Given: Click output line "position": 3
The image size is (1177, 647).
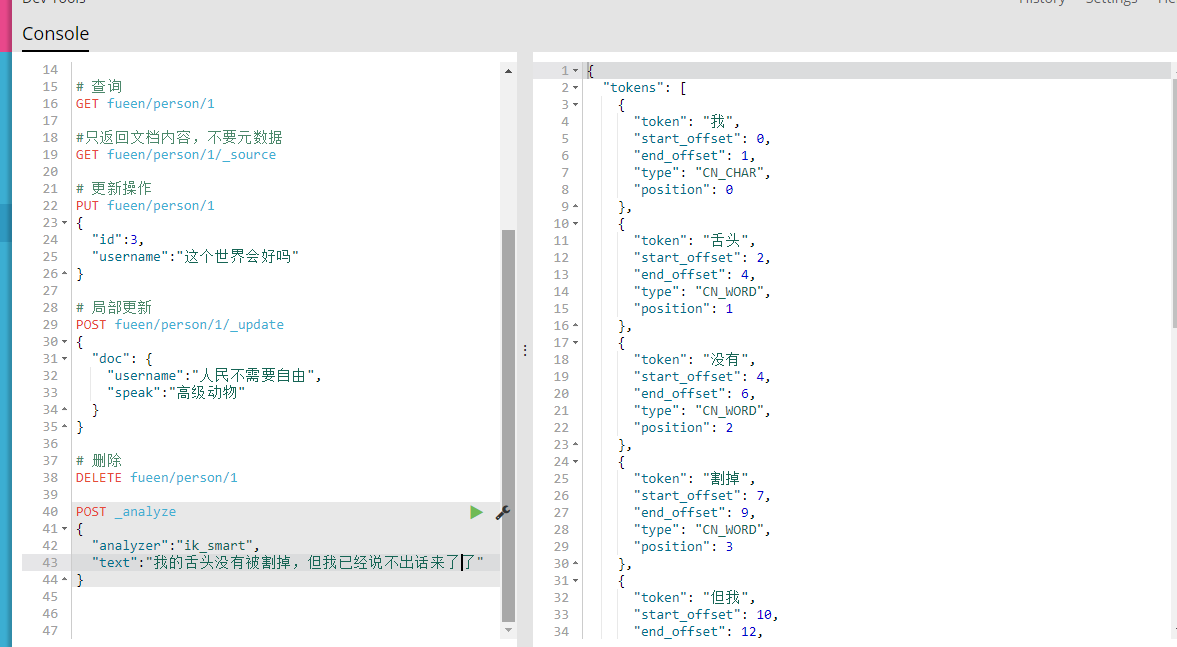Looking at the screenshot, I should coord(683,546).
